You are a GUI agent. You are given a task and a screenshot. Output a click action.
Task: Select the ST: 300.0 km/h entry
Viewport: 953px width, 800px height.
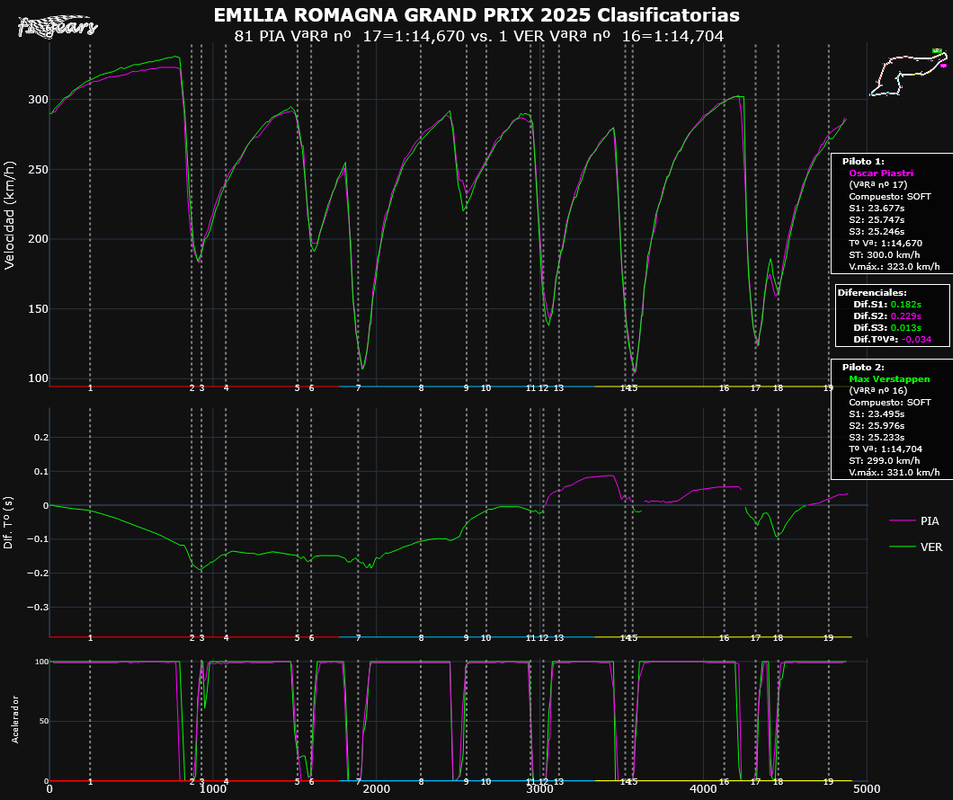(x=884, y=255)
